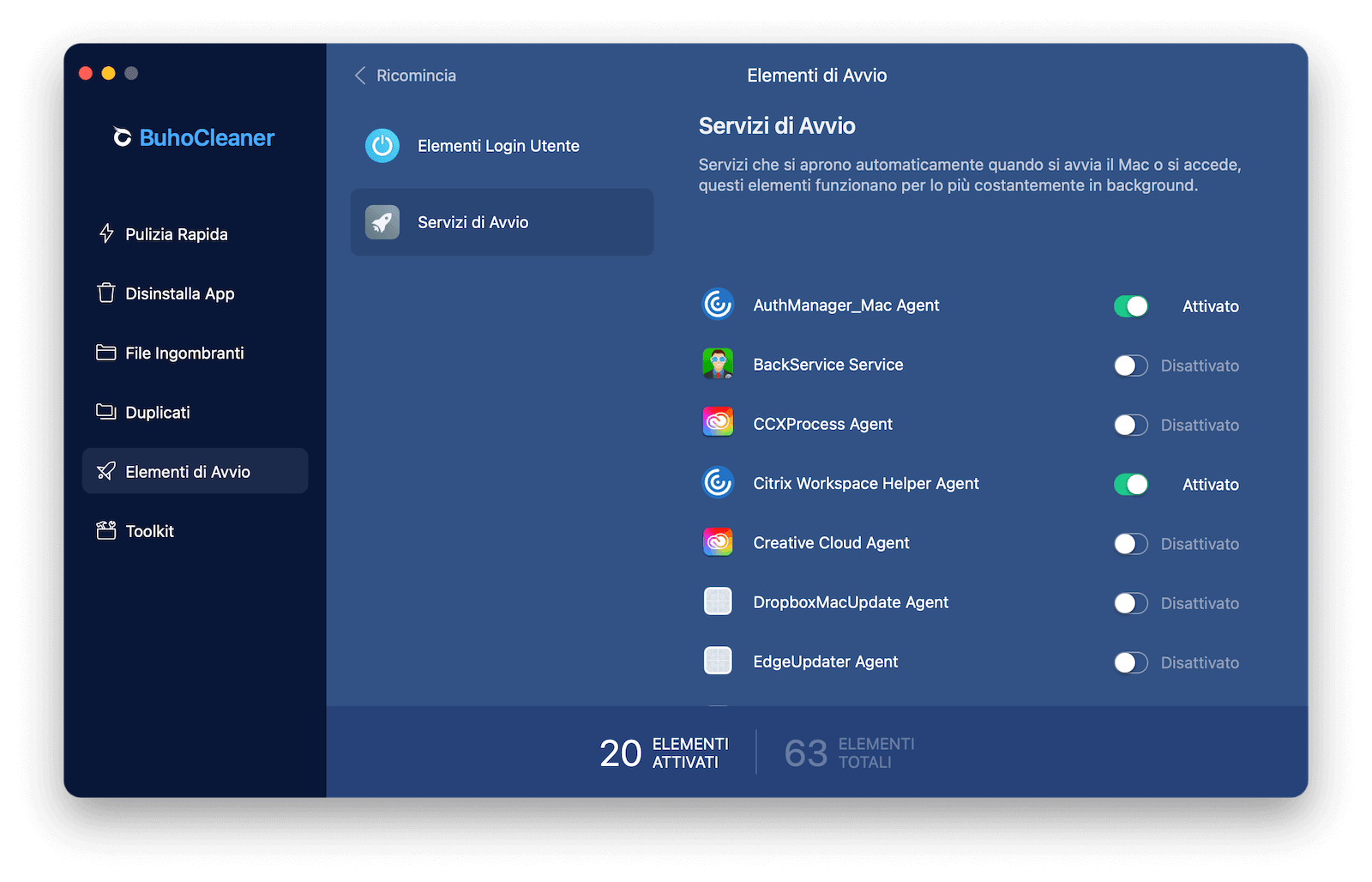Click the Toolkit toolbox icon

pyautogui.click(x=106, y=530)
